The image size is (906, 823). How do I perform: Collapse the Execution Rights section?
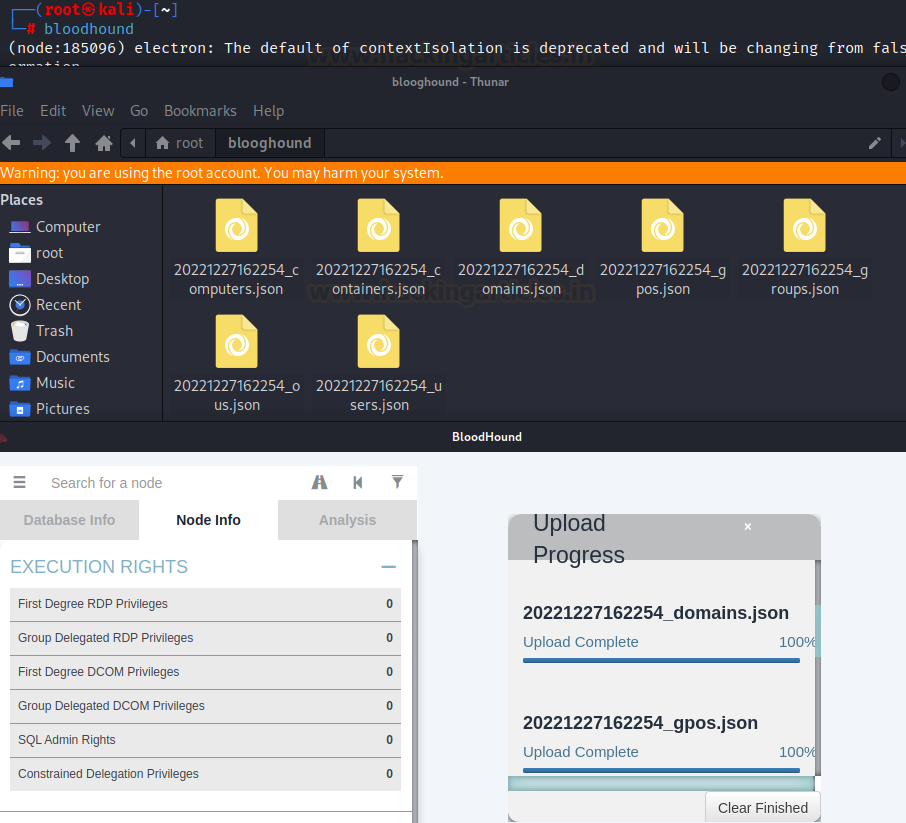tap(389, 567)
